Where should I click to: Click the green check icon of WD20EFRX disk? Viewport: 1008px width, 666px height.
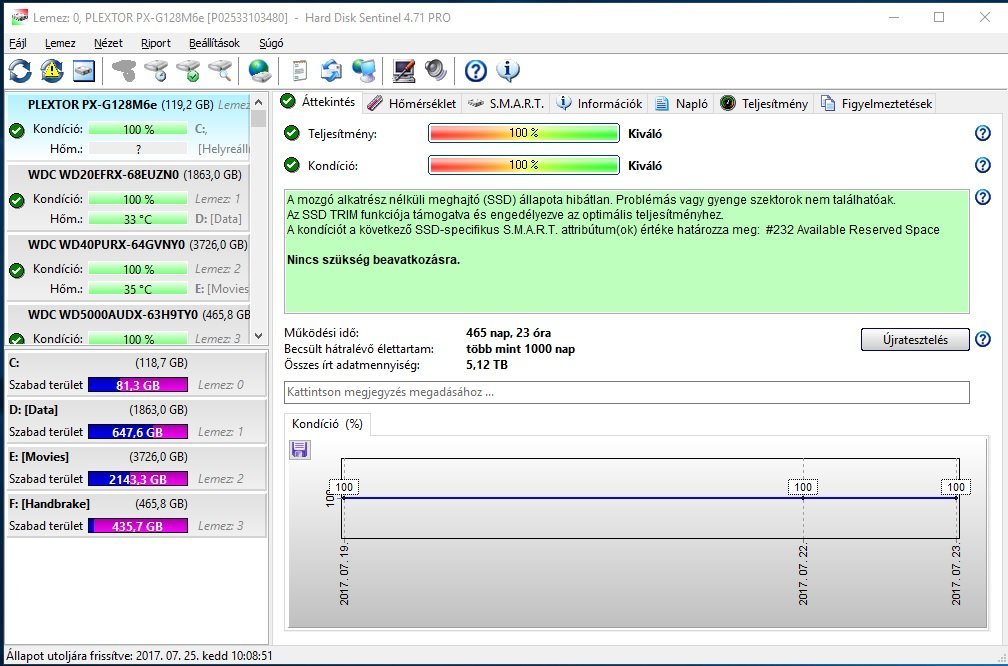(17, 201)
